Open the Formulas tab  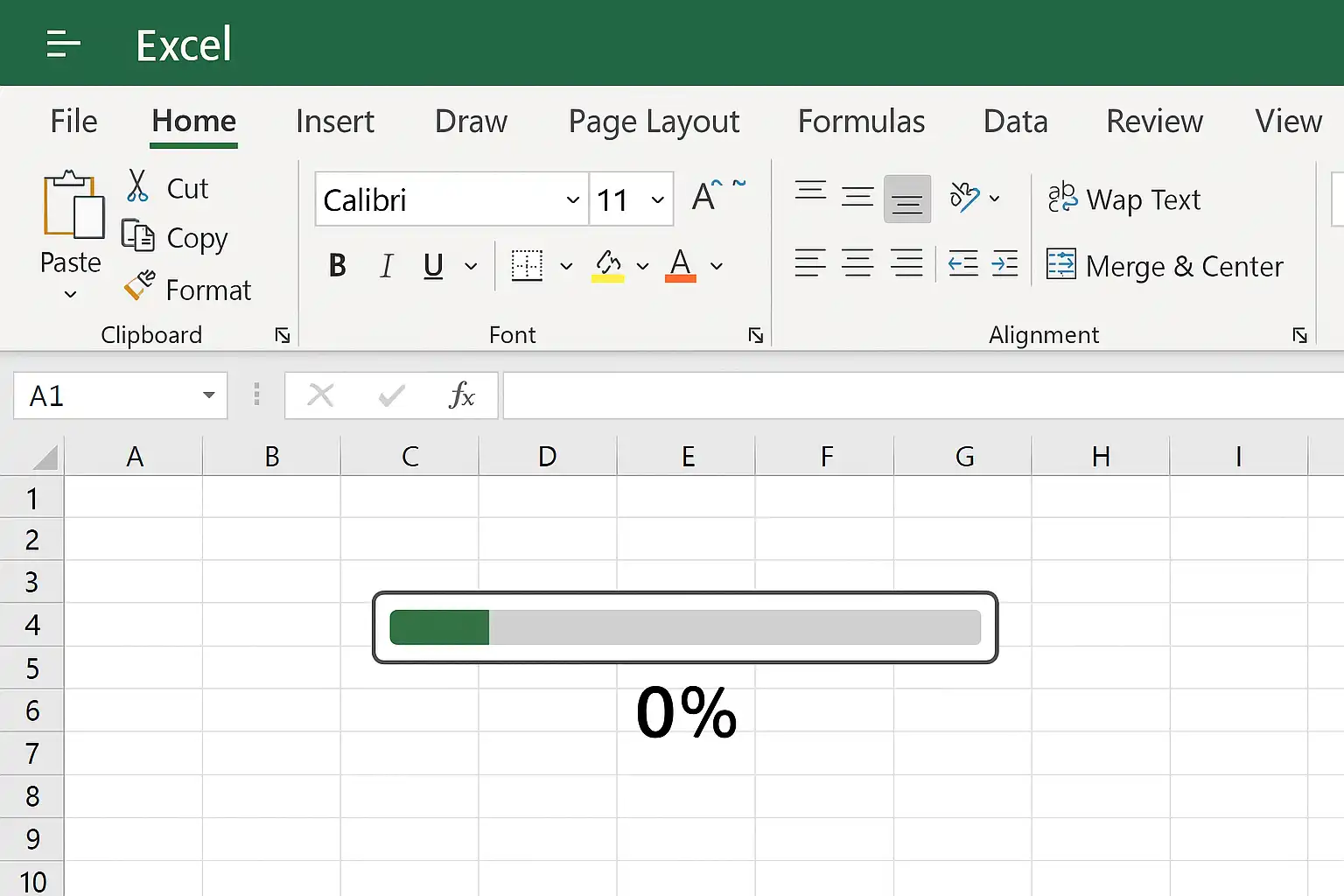pos(861,122)
